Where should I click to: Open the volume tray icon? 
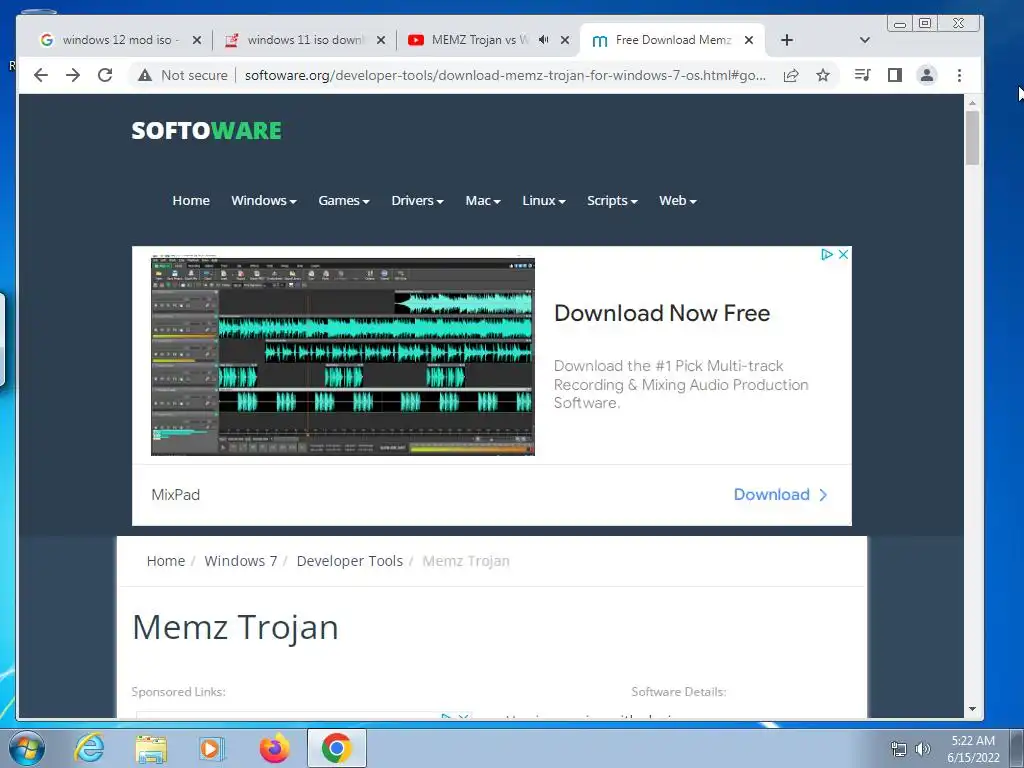(x=923, y=749)
